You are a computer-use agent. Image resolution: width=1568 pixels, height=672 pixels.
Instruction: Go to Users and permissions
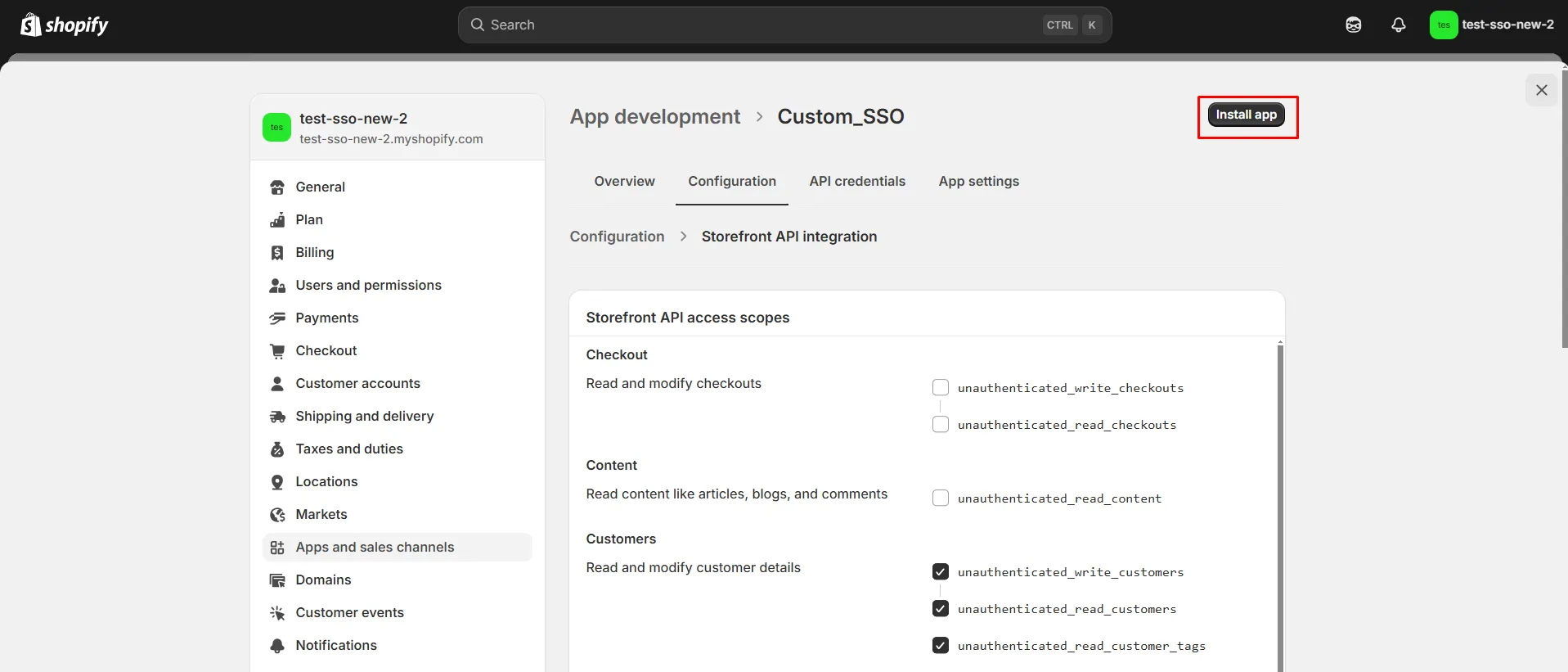398,285
